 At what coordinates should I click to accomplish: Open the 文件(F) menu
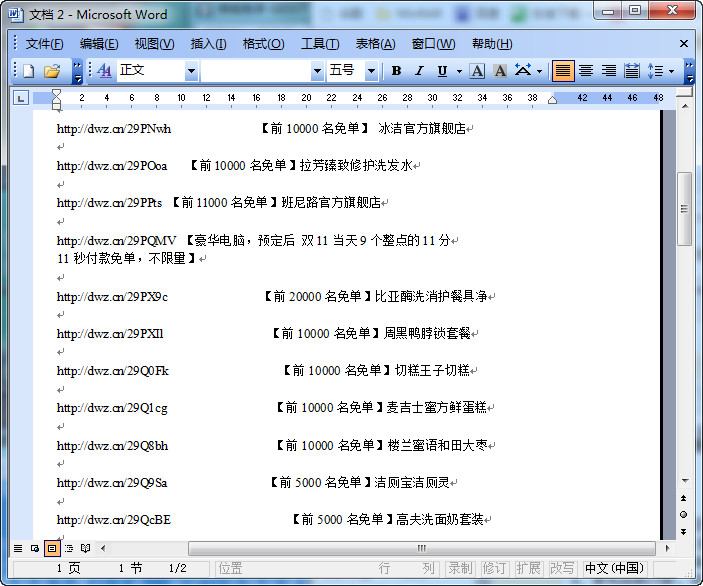click(44, 44)
